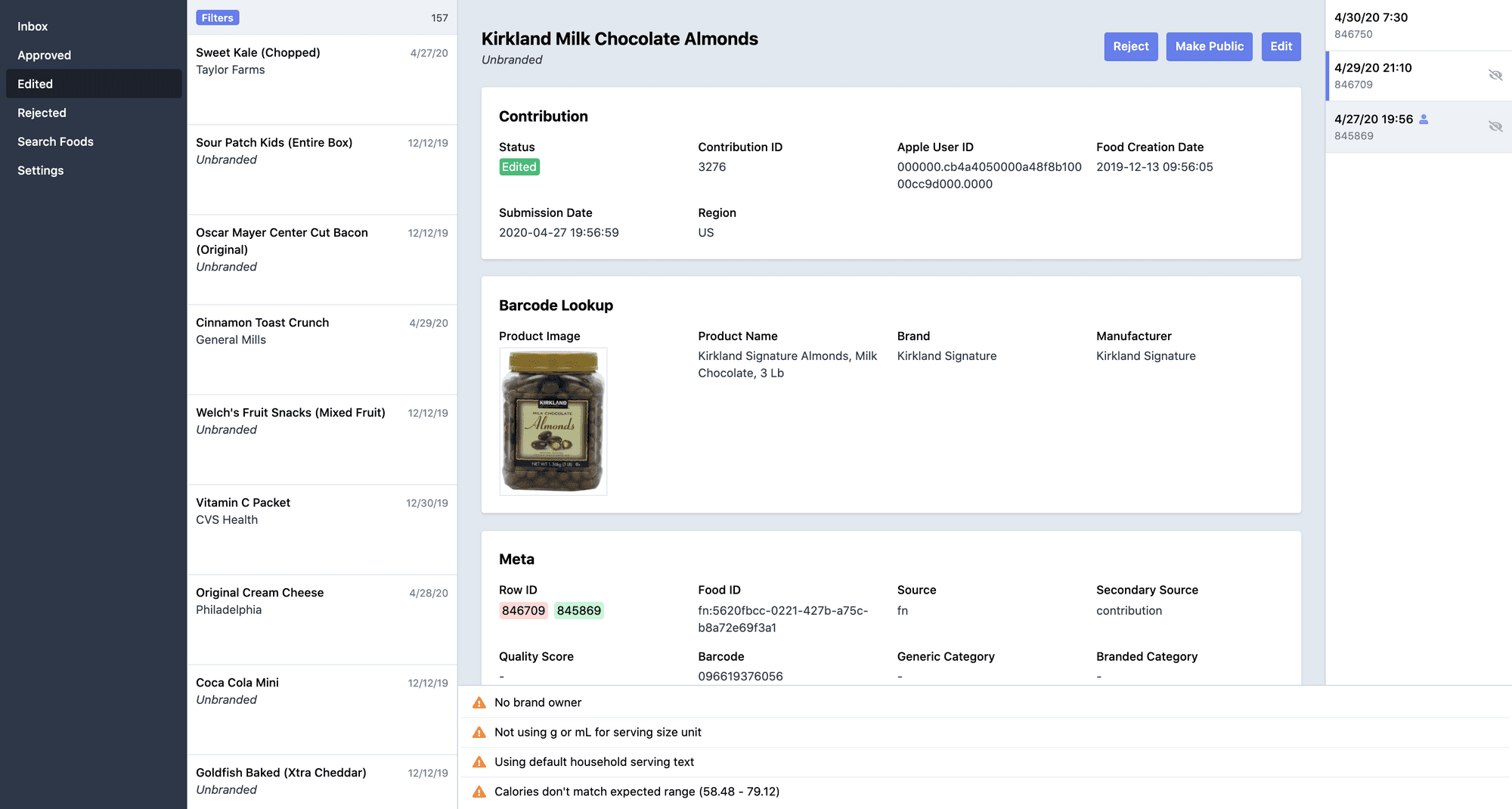Select the red 846709 Row ID badge
The width and height of the screenshot is (1512, 809).
(x=523, y=610)
